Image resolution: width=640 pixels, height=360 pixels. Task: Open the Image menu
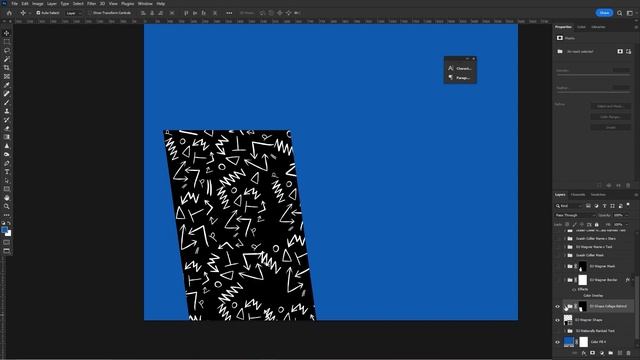click(x=38, y=4)
